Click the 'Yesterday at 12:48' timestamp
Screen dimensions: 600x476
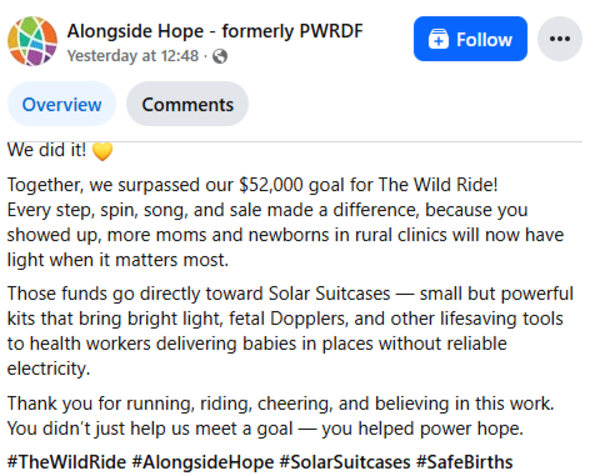(133, 57)
